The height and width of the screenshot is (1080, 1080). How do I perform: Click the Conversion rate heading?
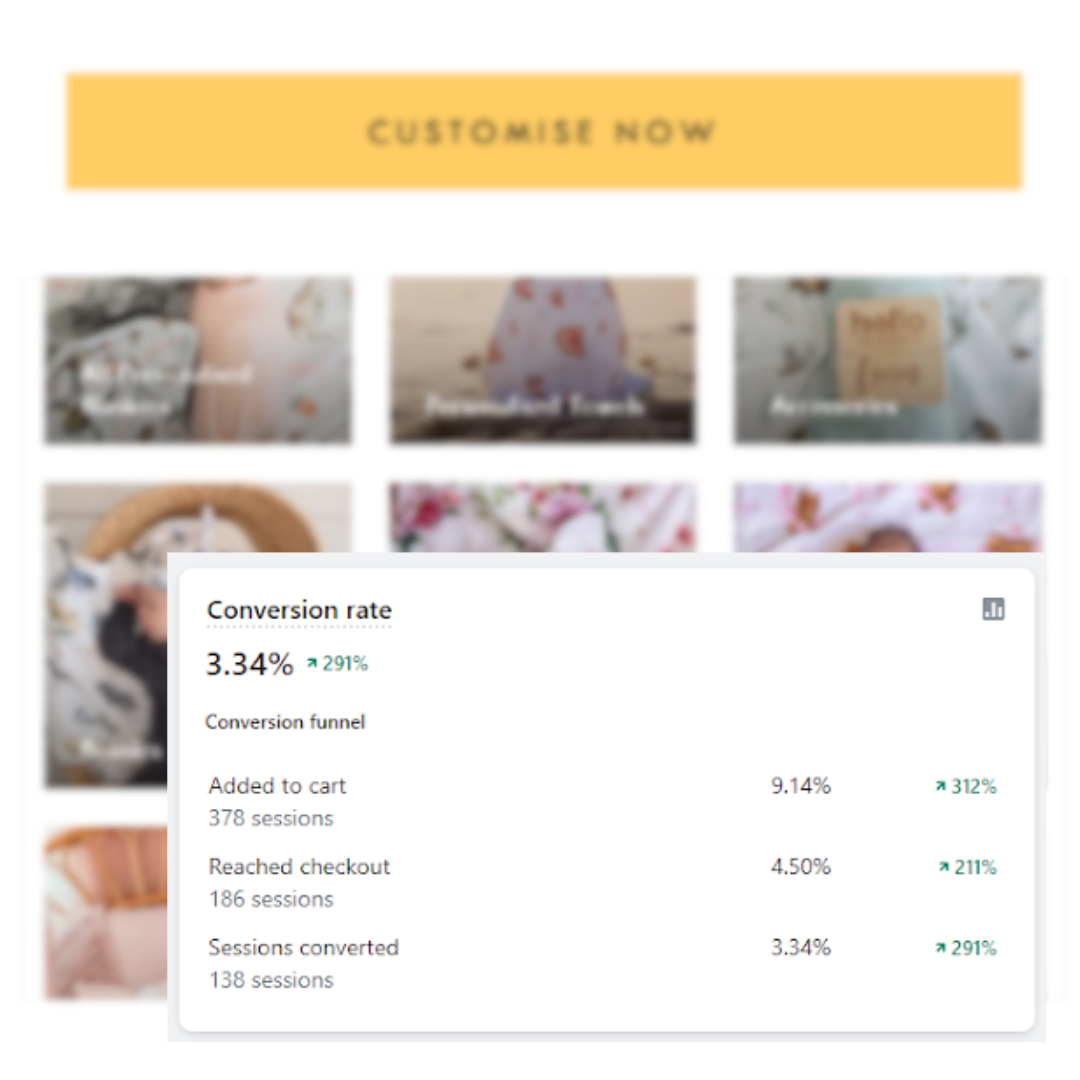299,610
